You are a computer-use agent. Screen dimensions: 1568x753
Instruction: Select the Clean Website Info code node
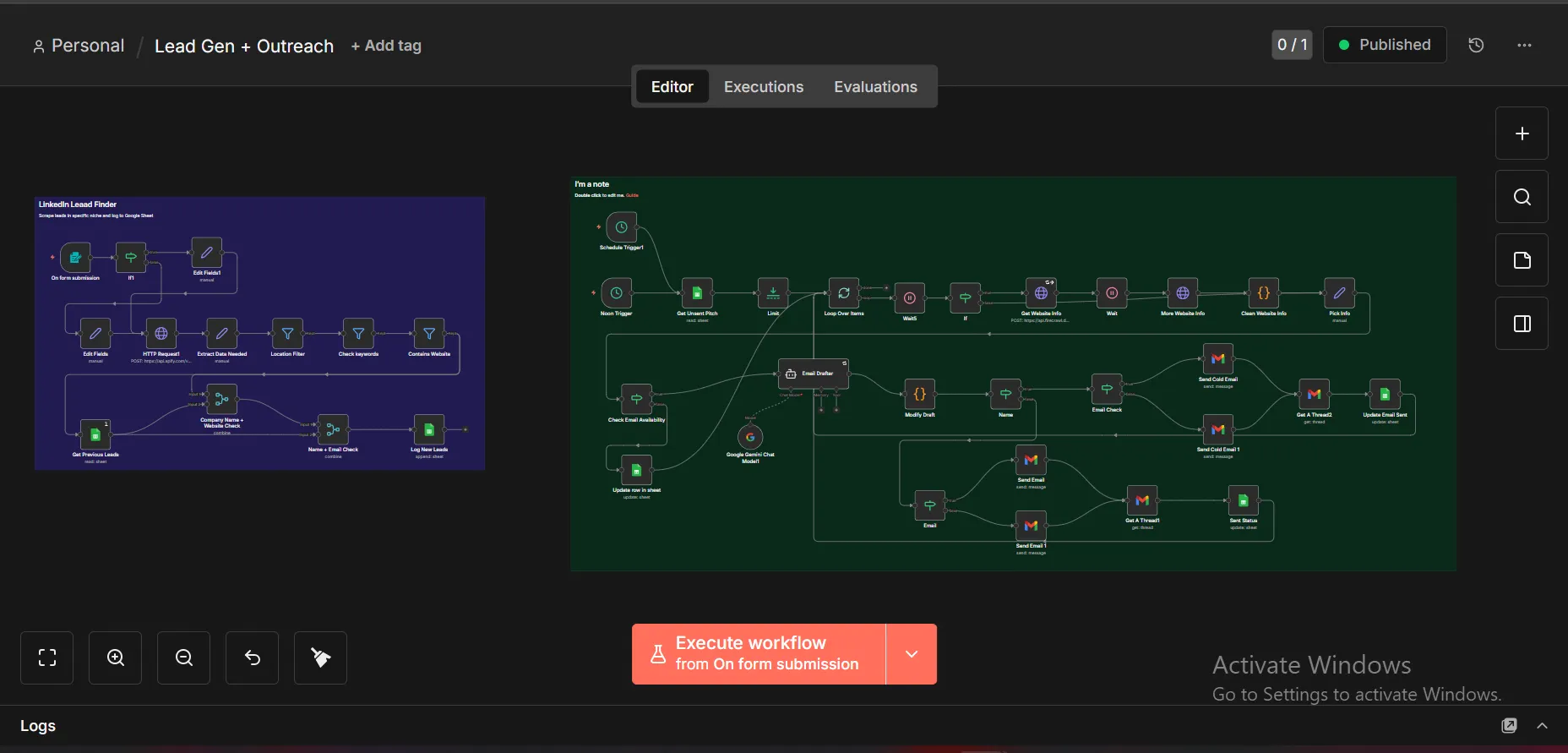click(x=1264, y=293)
